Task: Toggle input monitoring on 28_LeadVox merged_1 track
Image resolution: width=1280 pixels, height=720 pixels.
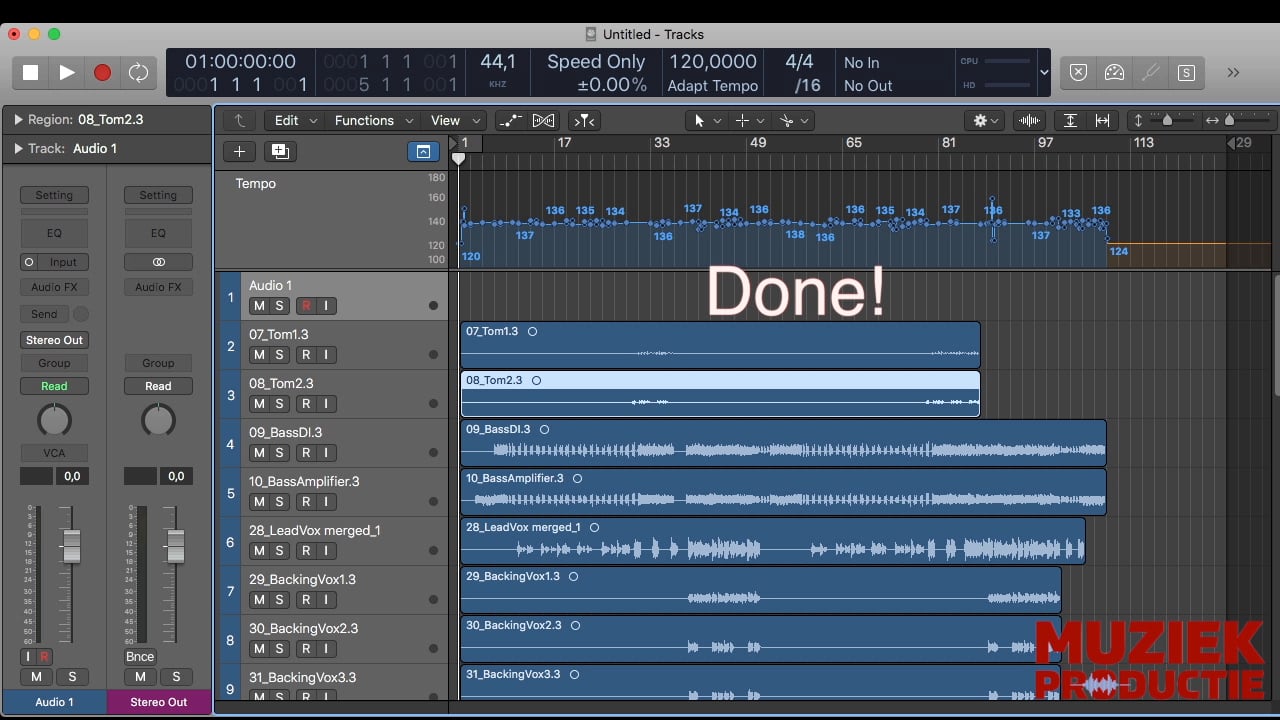Action: 325,551
